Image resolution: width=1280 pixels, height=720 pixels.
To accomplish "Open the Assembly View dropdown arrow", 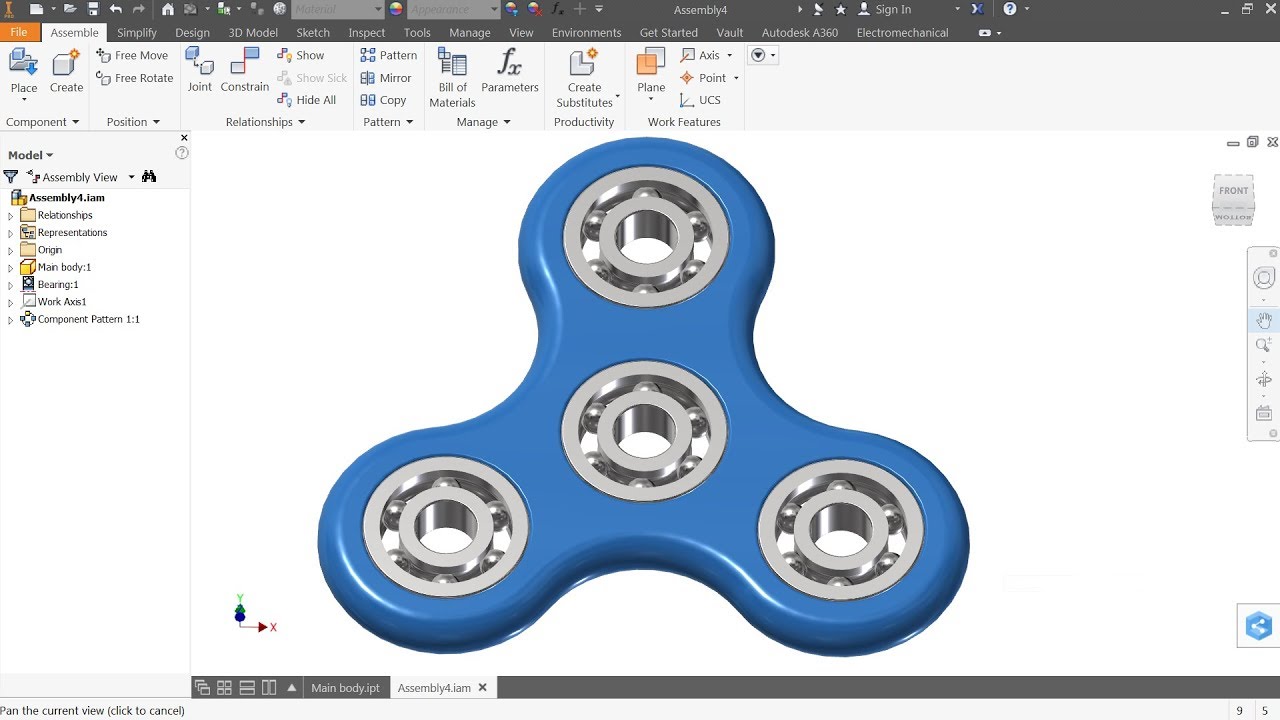I will 131,177.
